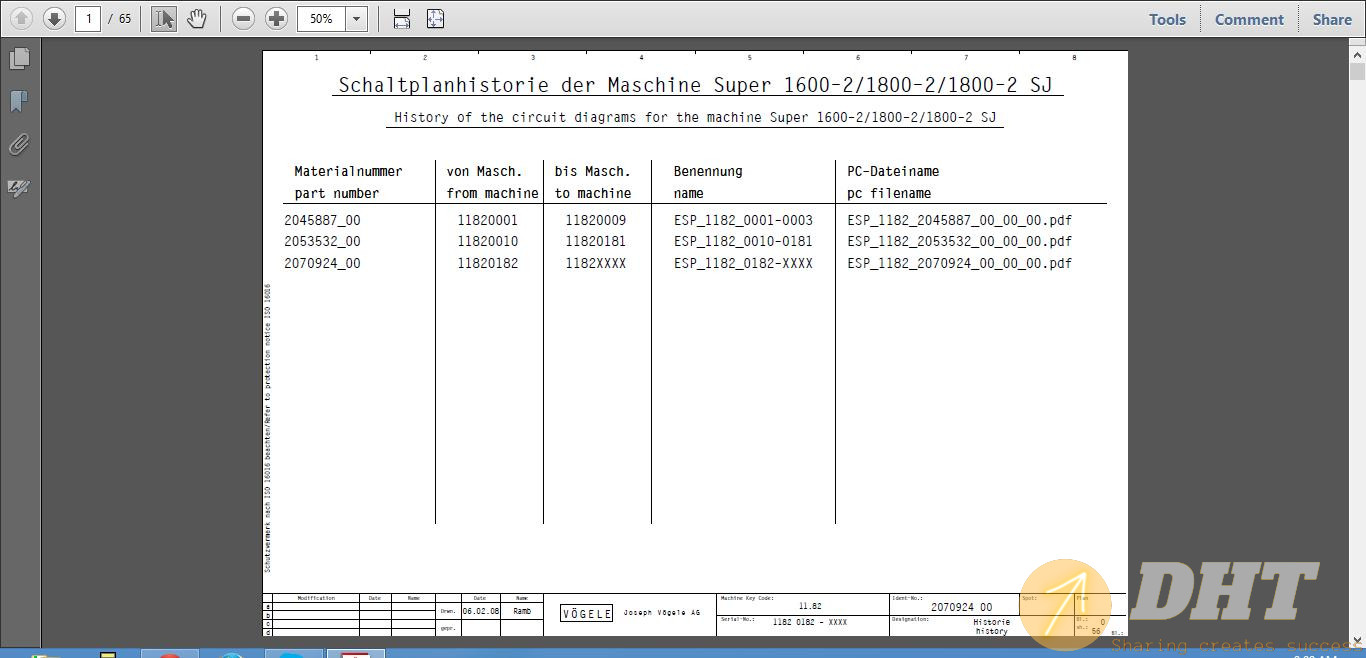Click name ESP_1182_0010-0181
Image resolution: width=1366 pixels, height=658 pixels.
(x=743, y=241)
